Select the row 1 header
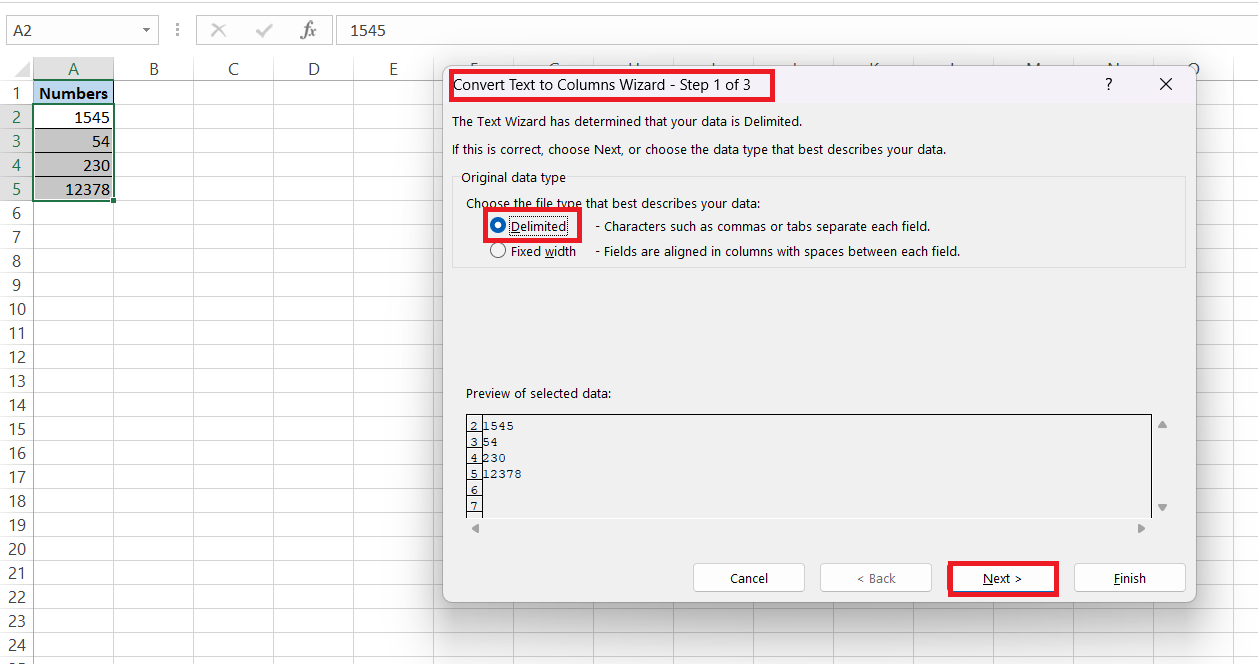 coord(16,93)
